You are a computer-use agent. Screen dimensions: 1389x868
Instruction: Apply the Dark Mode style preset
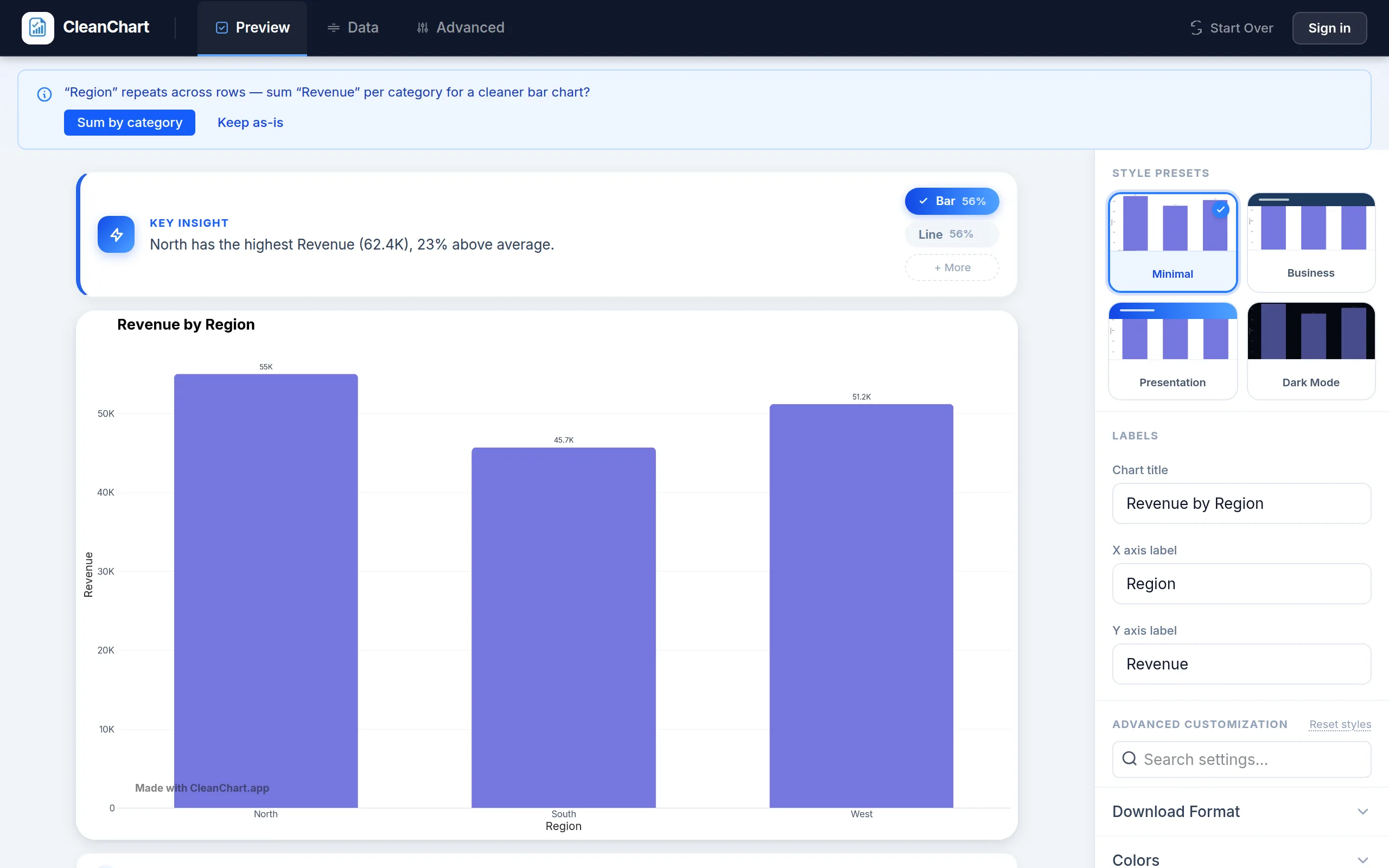click(1310, 351)
